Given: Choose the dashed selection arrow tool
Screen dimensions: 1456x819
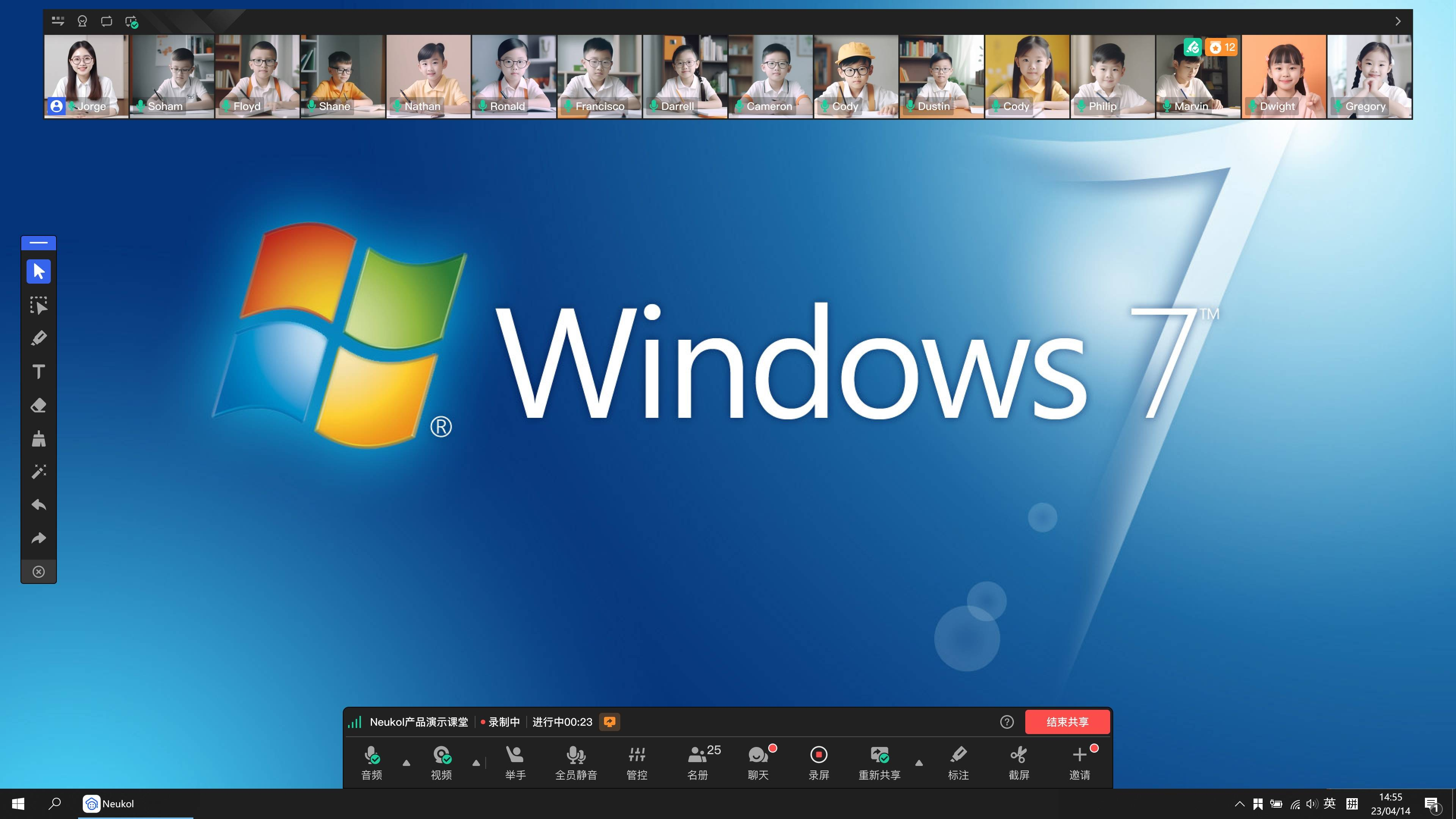Looking at the screenshot, I should [x=38, y=305].
